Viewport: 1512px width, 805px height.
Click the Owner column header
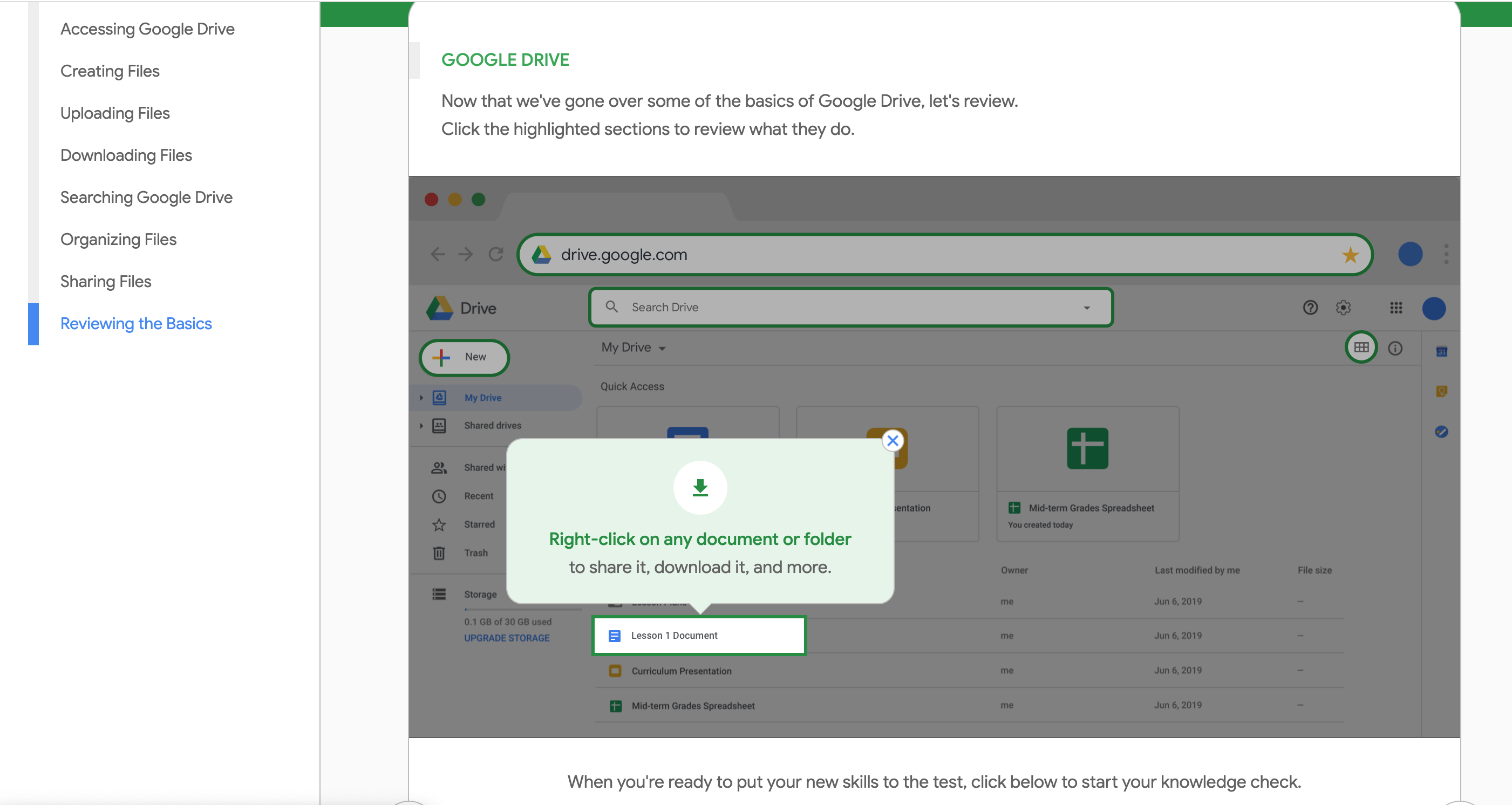point(1014,570)
